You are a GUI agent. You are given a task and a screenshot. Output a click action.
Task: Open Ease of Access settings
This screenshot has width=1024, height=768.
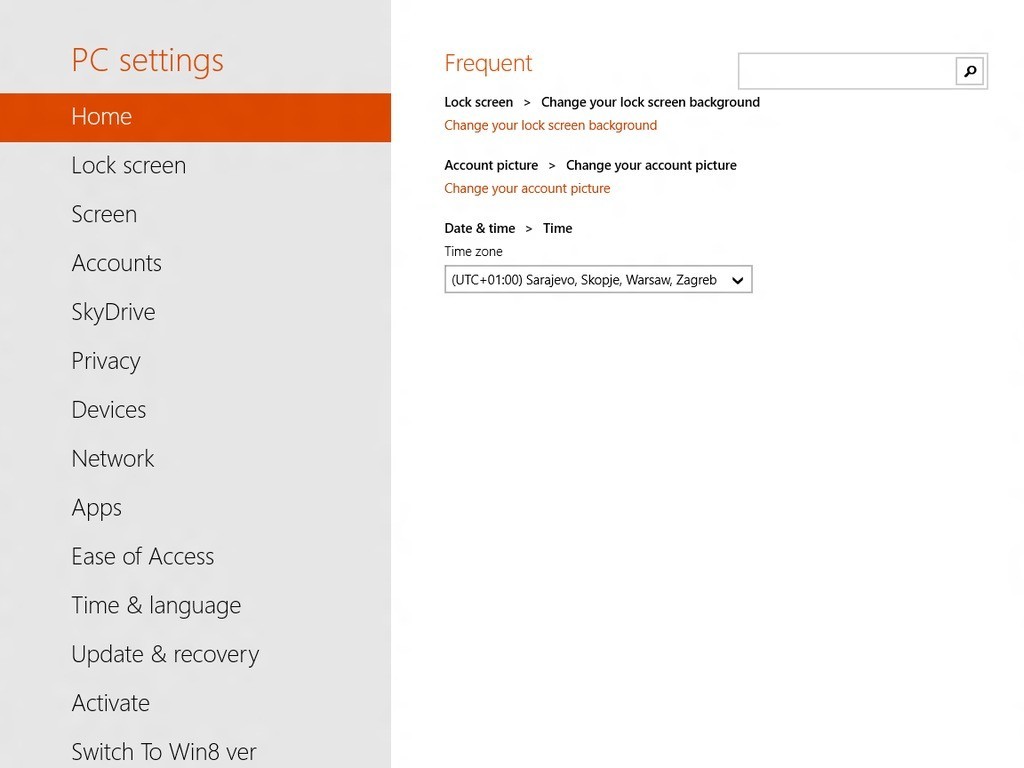point(142,557)
